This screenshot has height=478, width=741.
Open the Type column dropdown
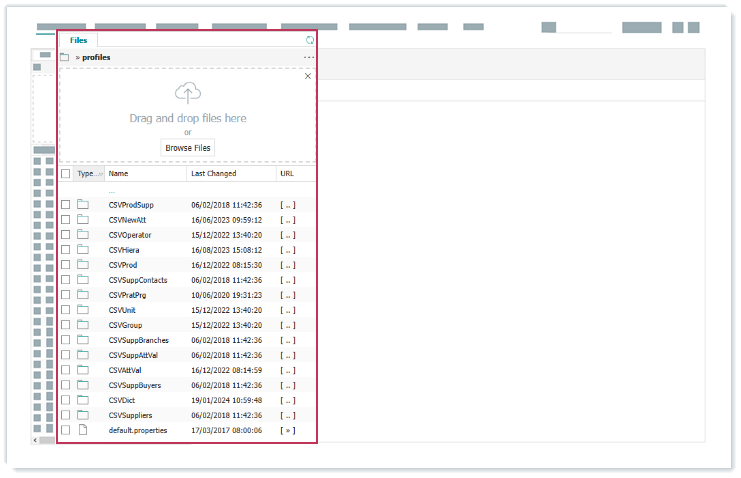(x=99, y=174)
